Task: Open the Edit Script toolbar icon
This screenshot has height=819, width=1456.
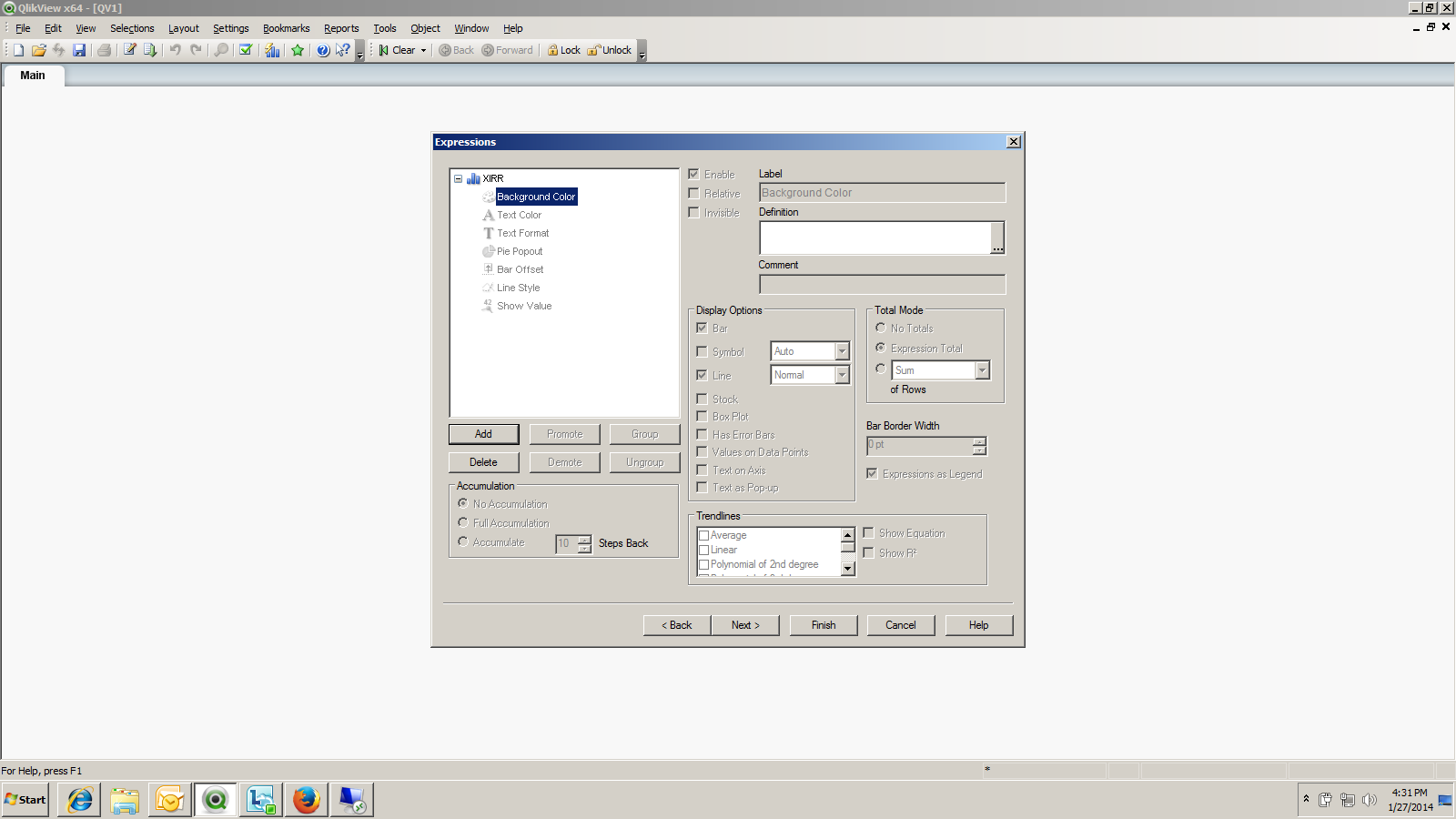Action: (129, 50)
